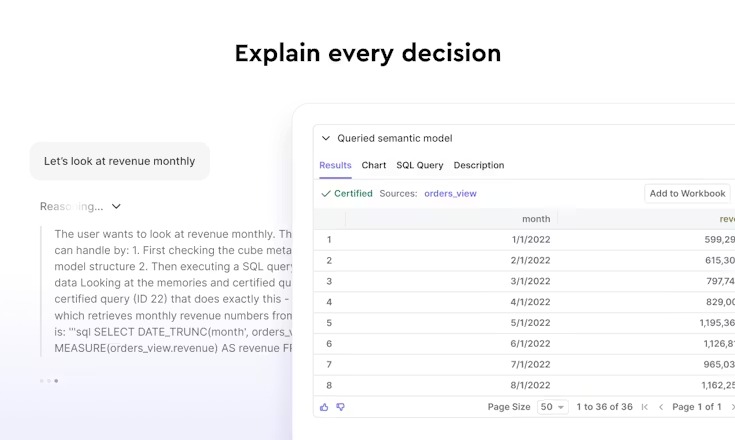Switch to the Results tab
The image size is (735, 440).
pyautogui.click(x=335, y=165)
